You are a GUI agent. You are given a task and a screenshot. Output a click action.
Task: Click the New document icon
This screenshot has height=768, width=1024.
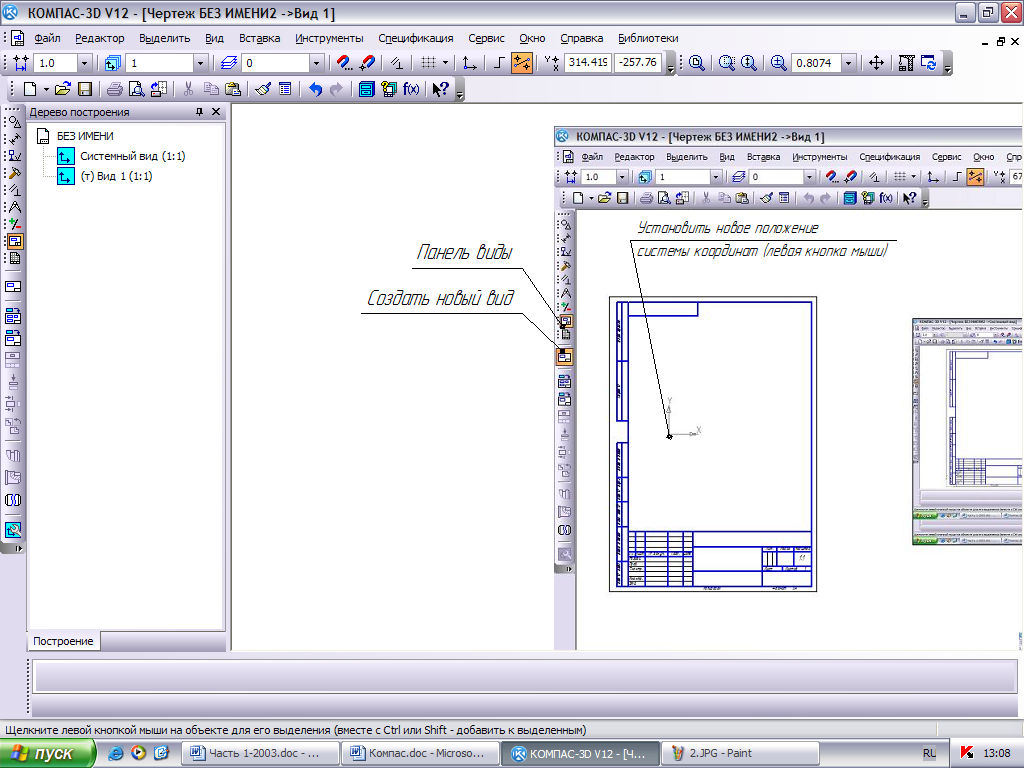tap(30, 89)
